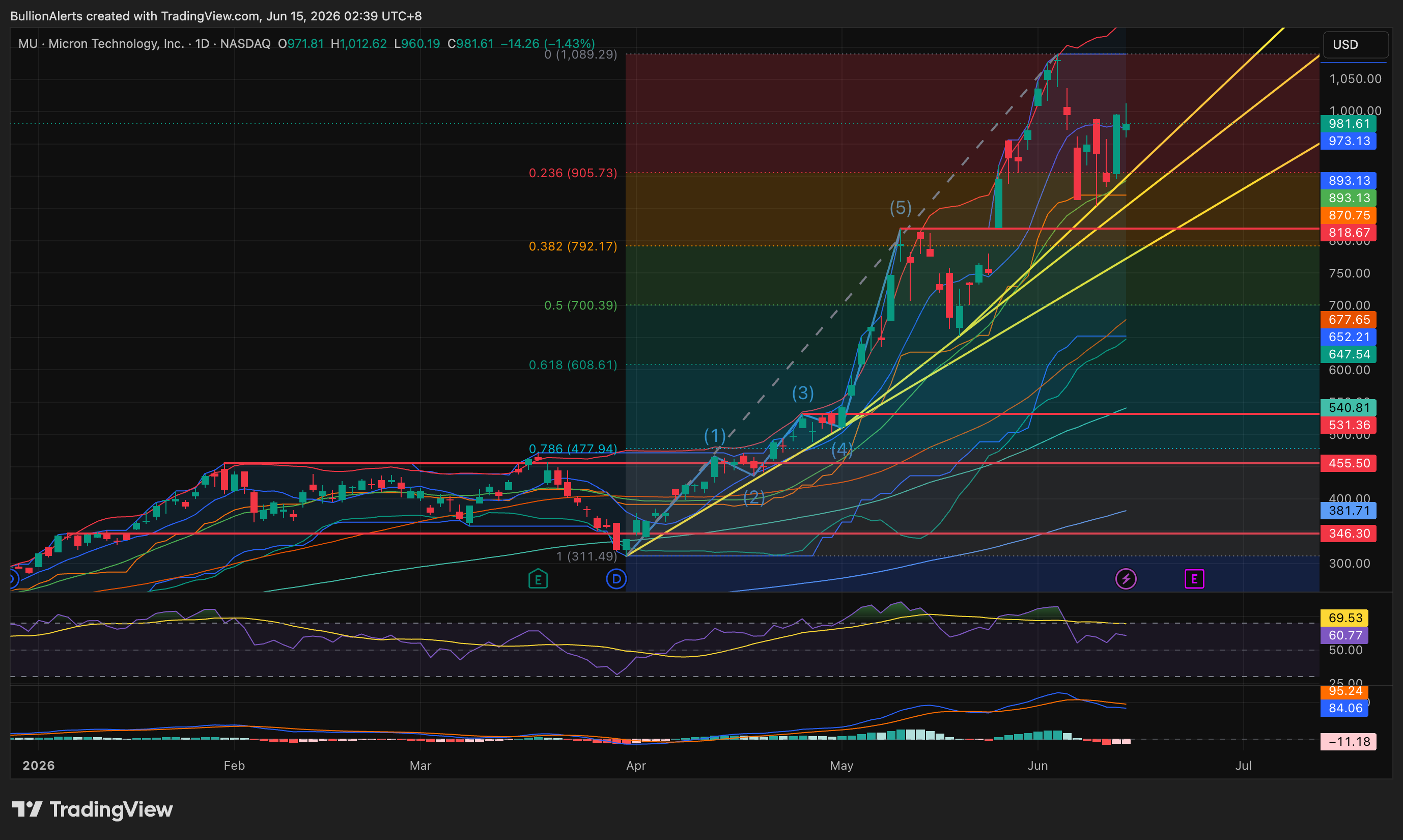Click the 1,050.00 price axis tick
Viewport: 1403px width, 840px height.
pos(1355,79)
